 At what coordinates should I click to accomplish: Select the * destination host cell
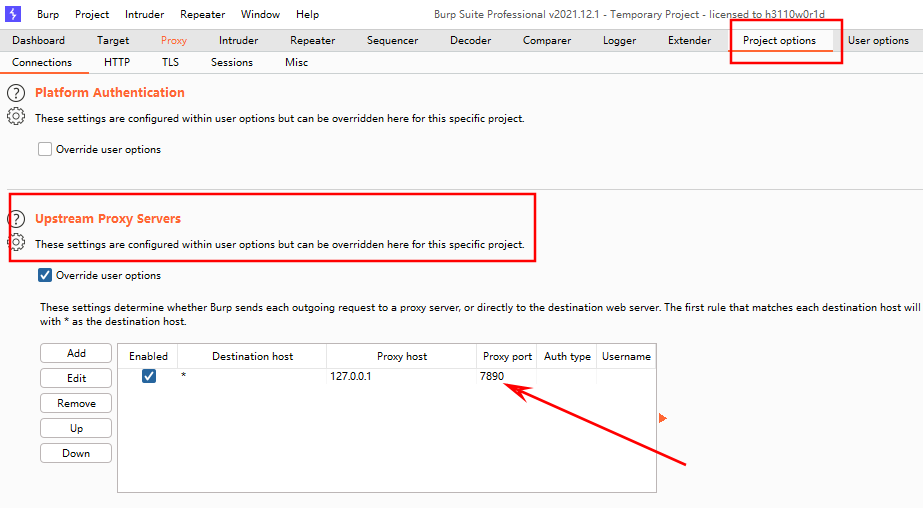tap(253, 376)
